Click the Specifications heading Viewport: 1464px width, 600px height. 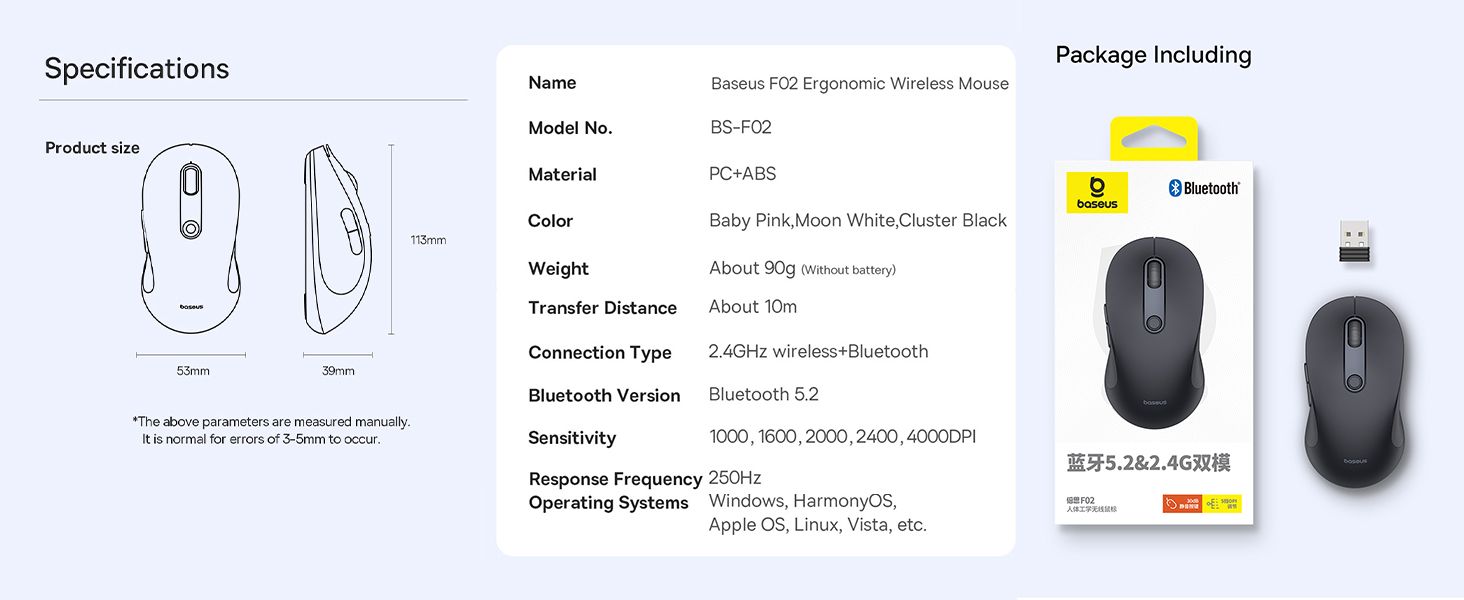pos(137,68)
